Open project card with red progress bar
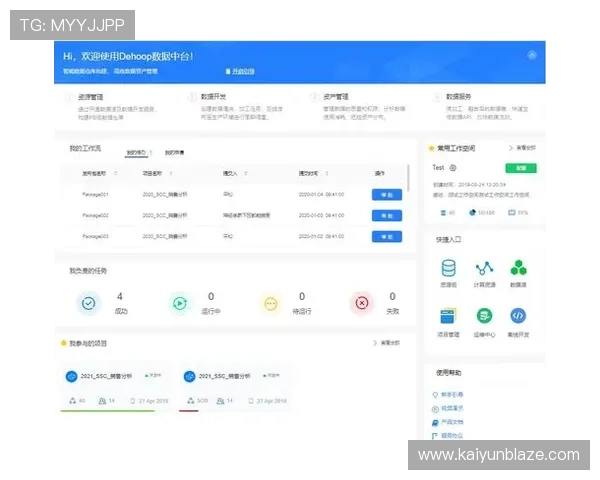 [x=234, y=387]
